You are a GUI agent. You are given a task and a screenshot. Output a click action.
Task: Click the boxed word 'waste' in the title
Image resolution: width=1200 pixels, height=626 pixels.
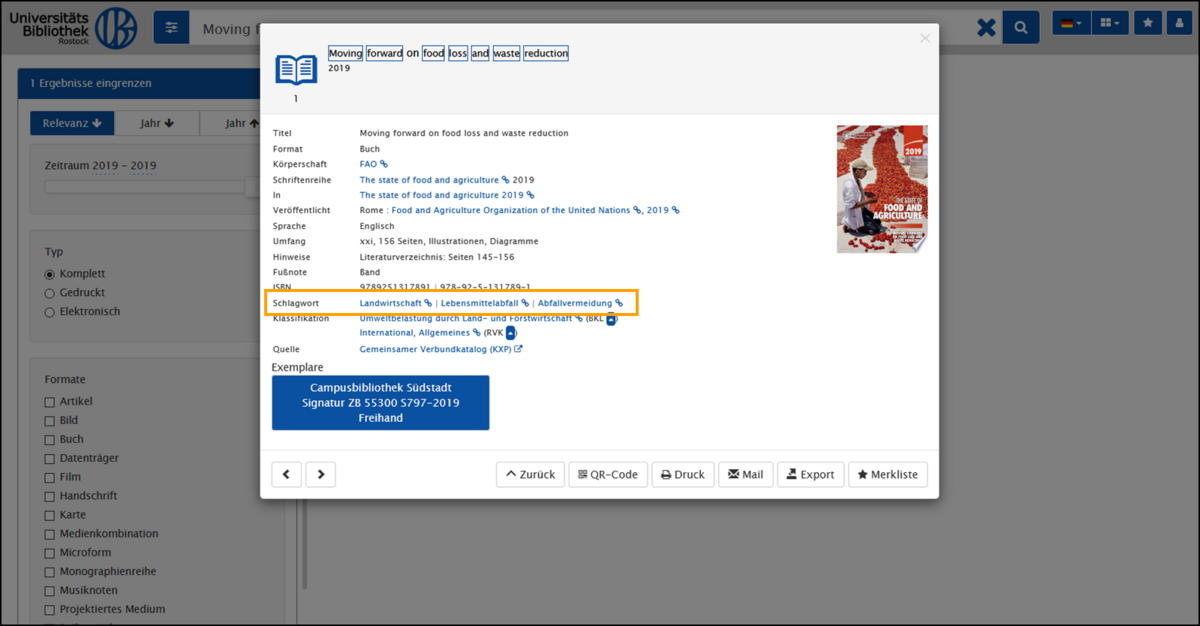[x=506, y=53]
